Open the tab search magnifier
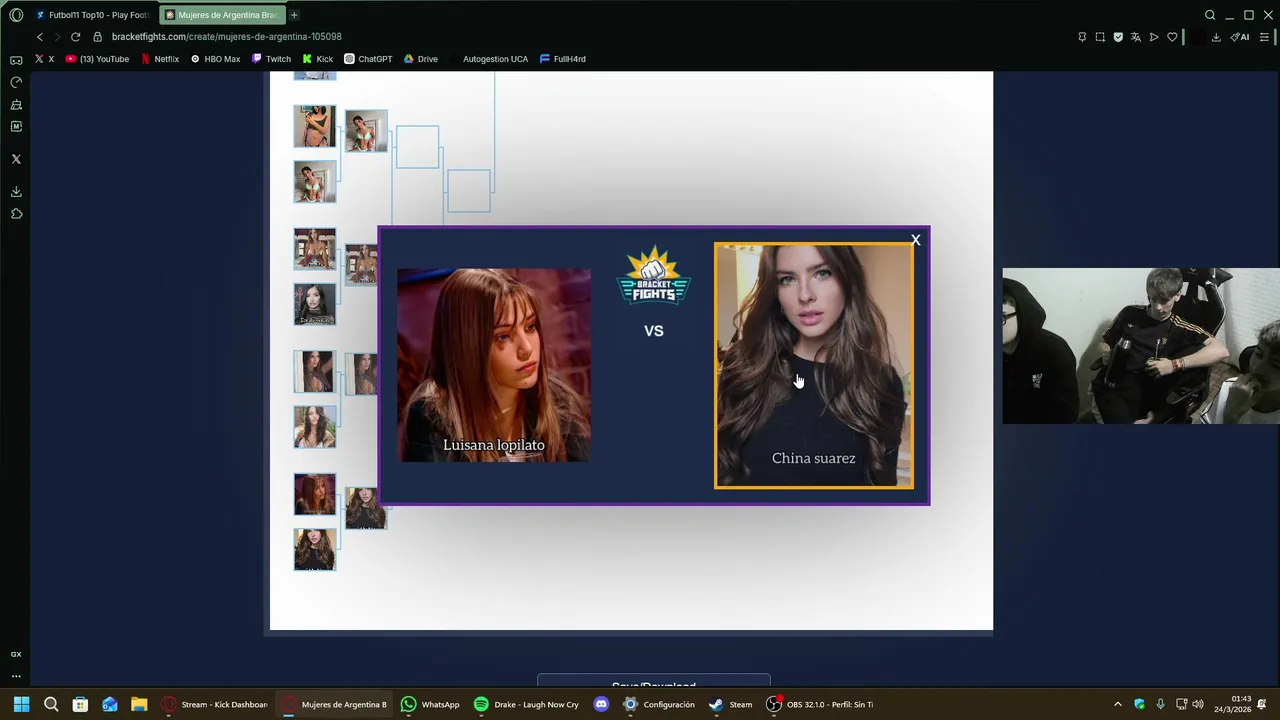 pyautogui.click(x=1210, y=15)
